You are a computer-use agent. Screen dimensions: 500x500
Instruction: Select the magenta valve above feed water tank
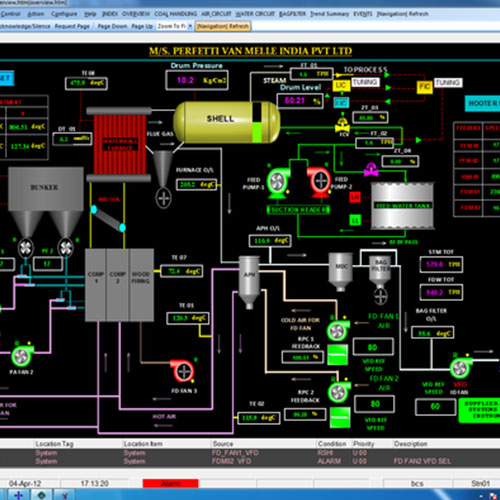click(x=371, y=169)
